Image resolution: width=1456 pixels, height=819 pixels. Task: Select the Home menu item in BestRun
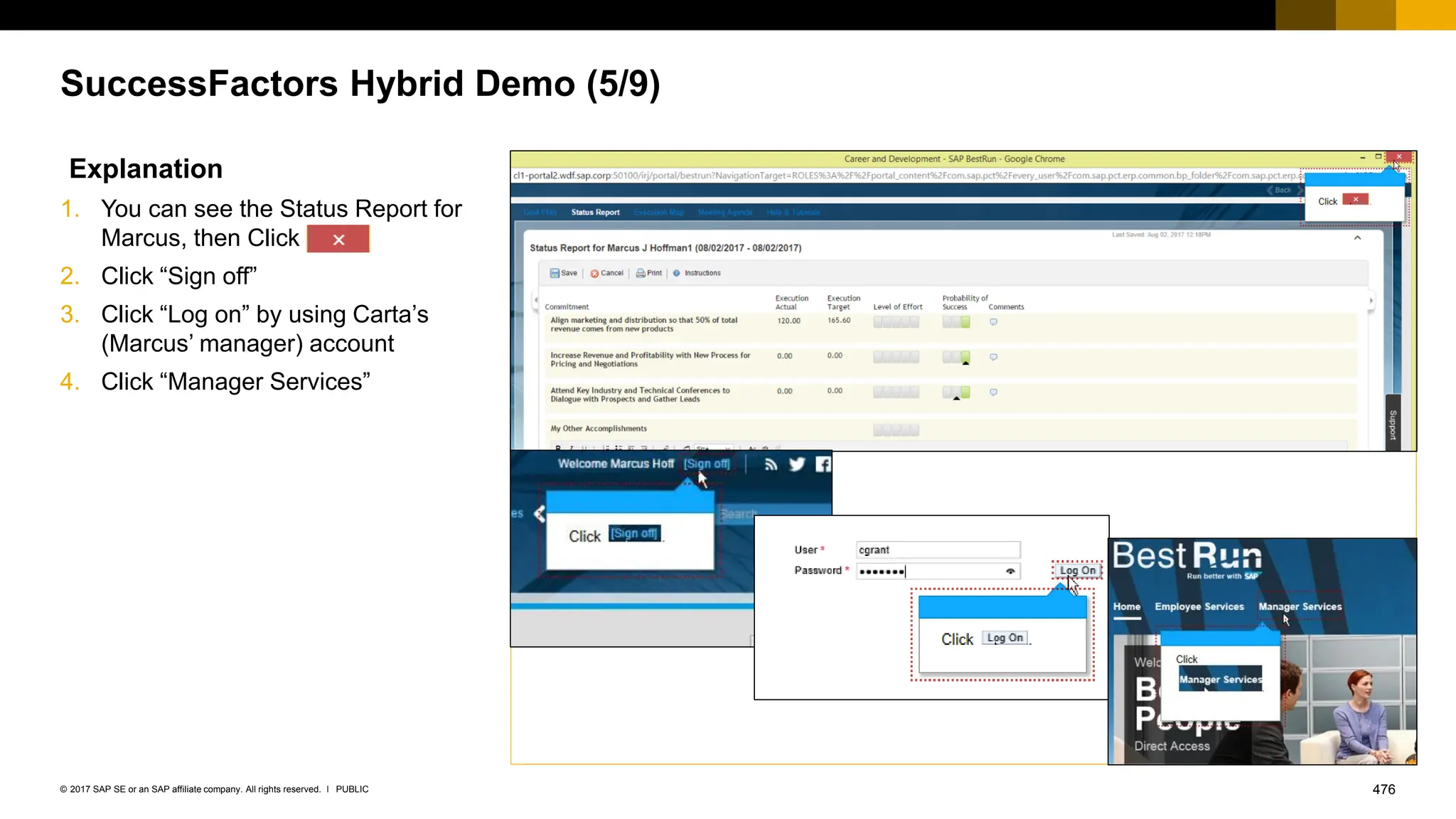click(x=1127, y=607)
